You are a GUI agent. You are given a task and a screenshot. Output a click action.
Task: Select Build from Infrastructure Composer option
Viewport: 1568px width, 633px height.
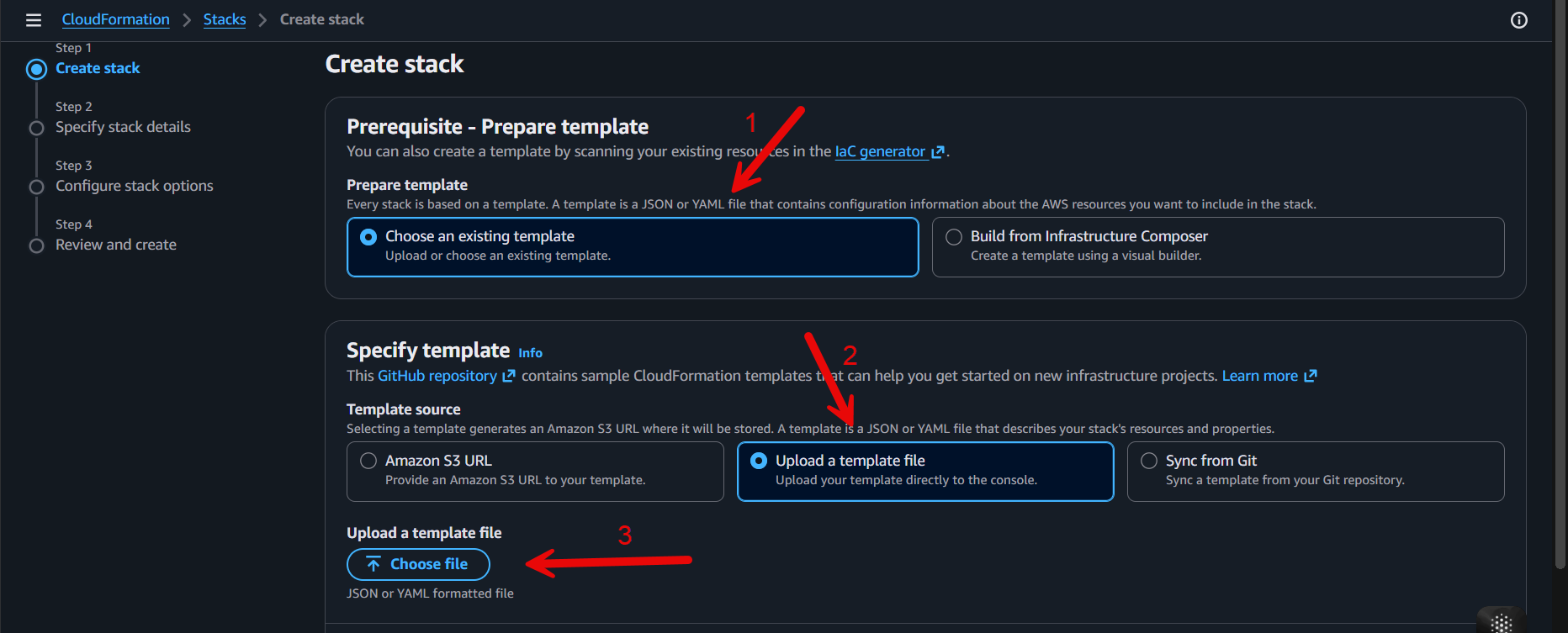1218,247
